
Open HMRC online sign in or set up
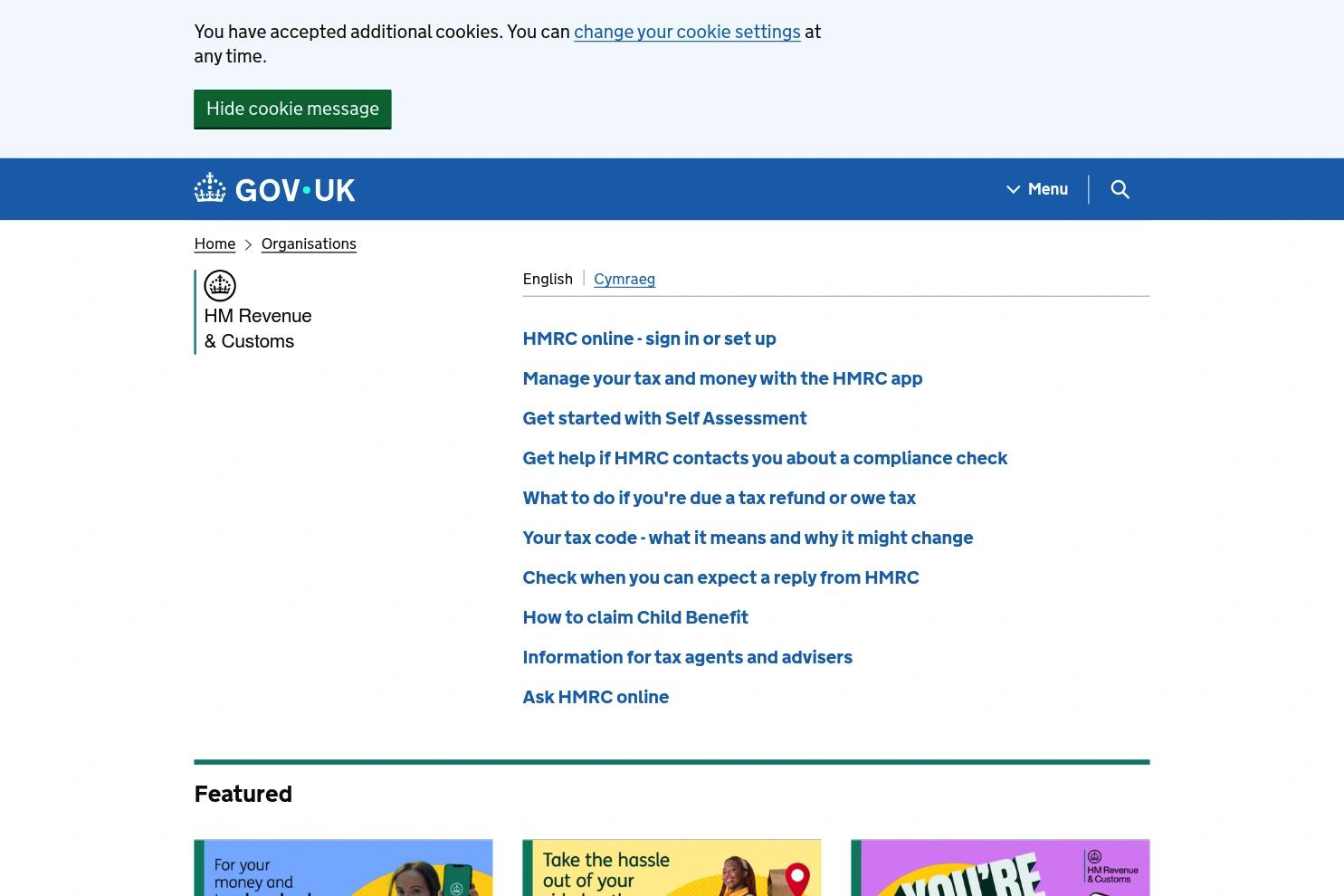click(649, 338)
